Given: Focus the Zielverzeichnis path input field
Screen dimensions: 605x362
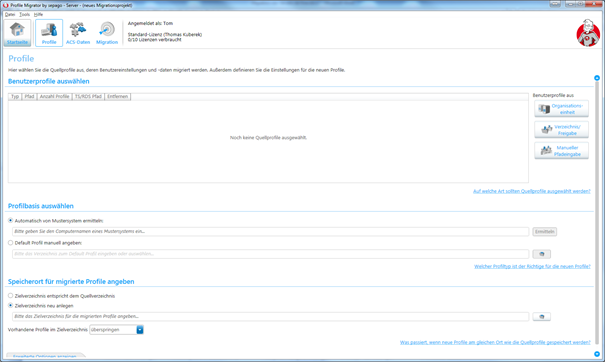Looking at the screenshot, I should coord(270,316).
